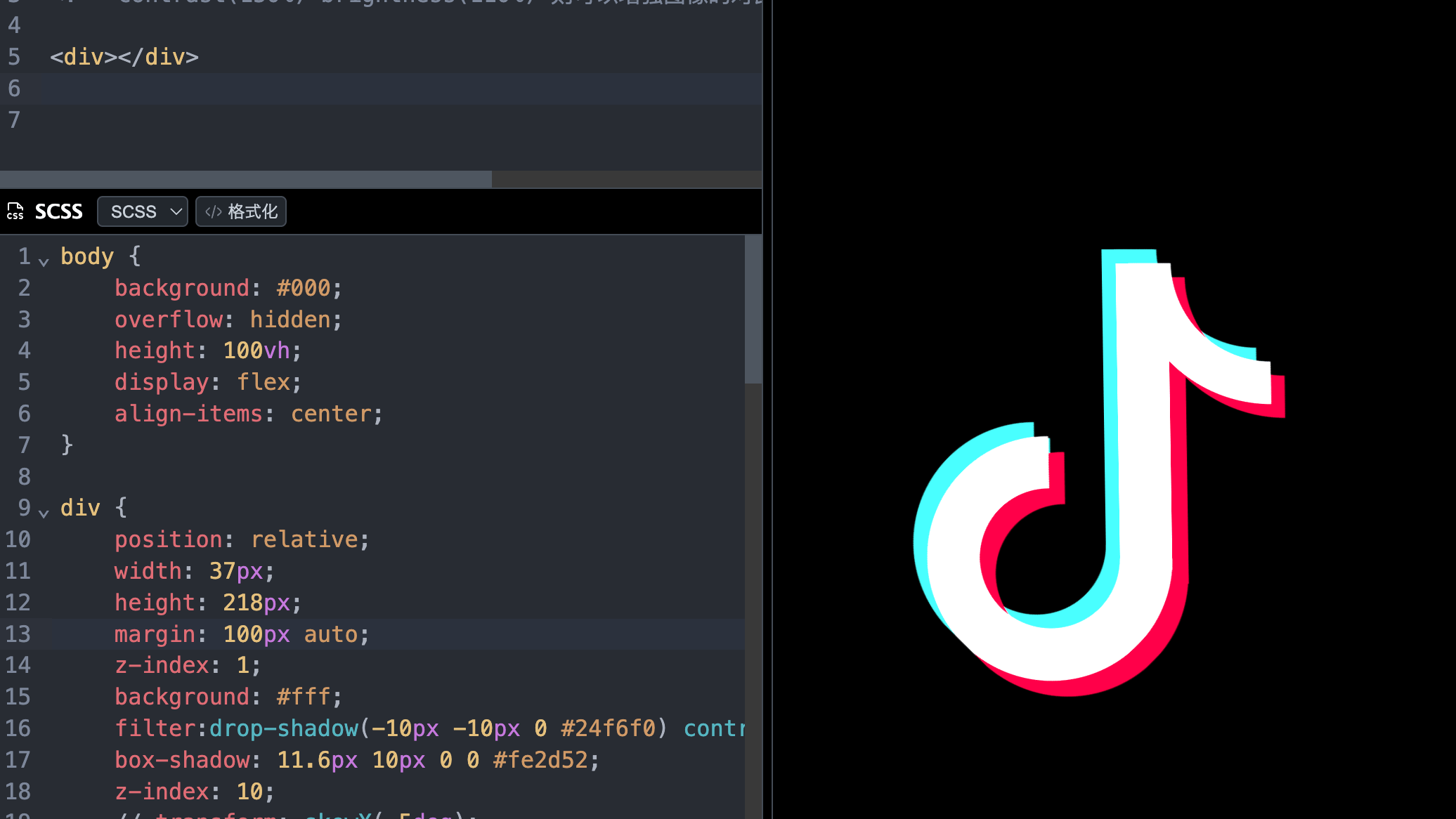Screen dimensions: 1456x819
Task: Click the CSS file icon beside SCSS
Action: (x=15, y=211)
